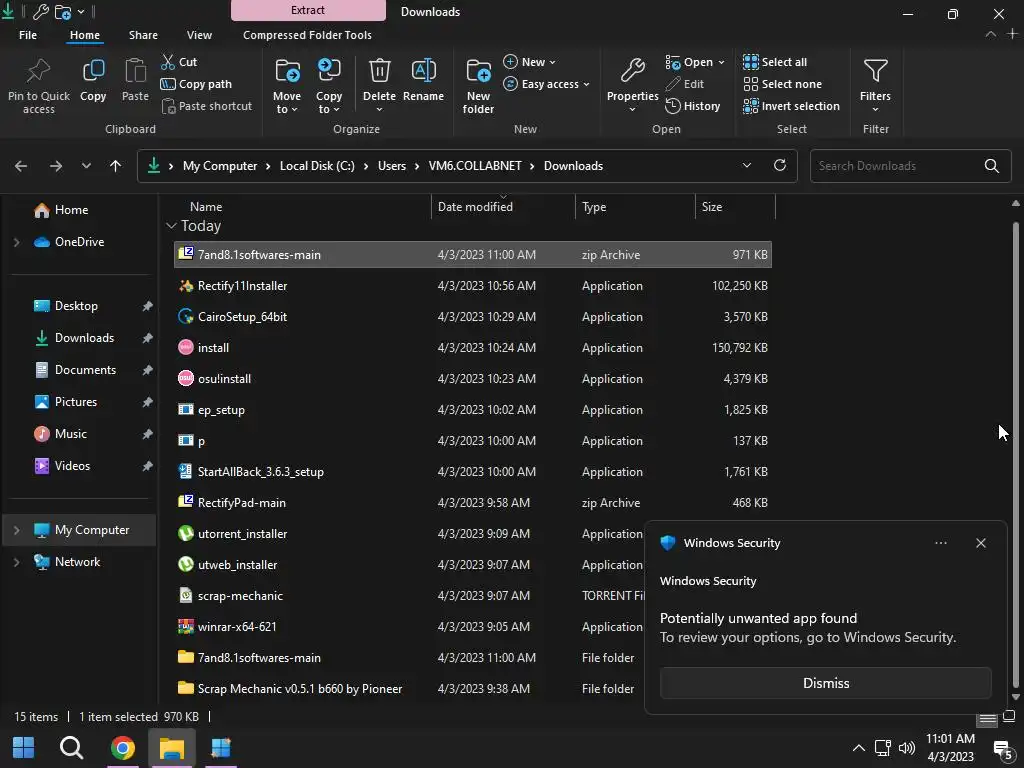Viewport: 1024px width, 768px height.
Task: Open Move to dropdown
Action: click(287, 85)
